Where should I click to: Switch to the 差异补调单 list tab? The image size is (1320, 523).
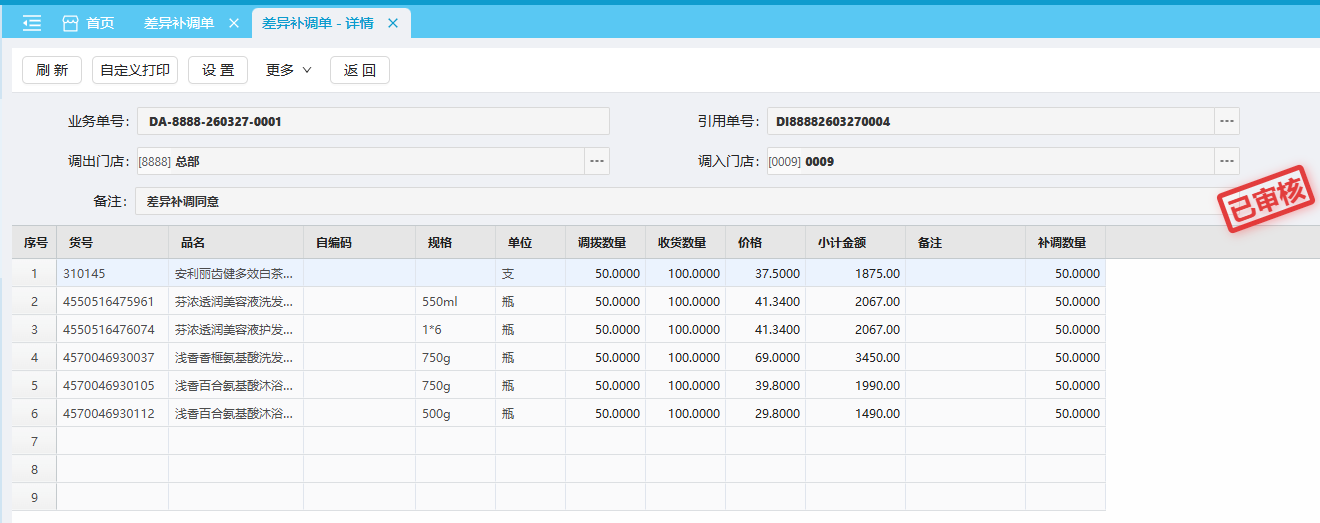tap(178, 23)
